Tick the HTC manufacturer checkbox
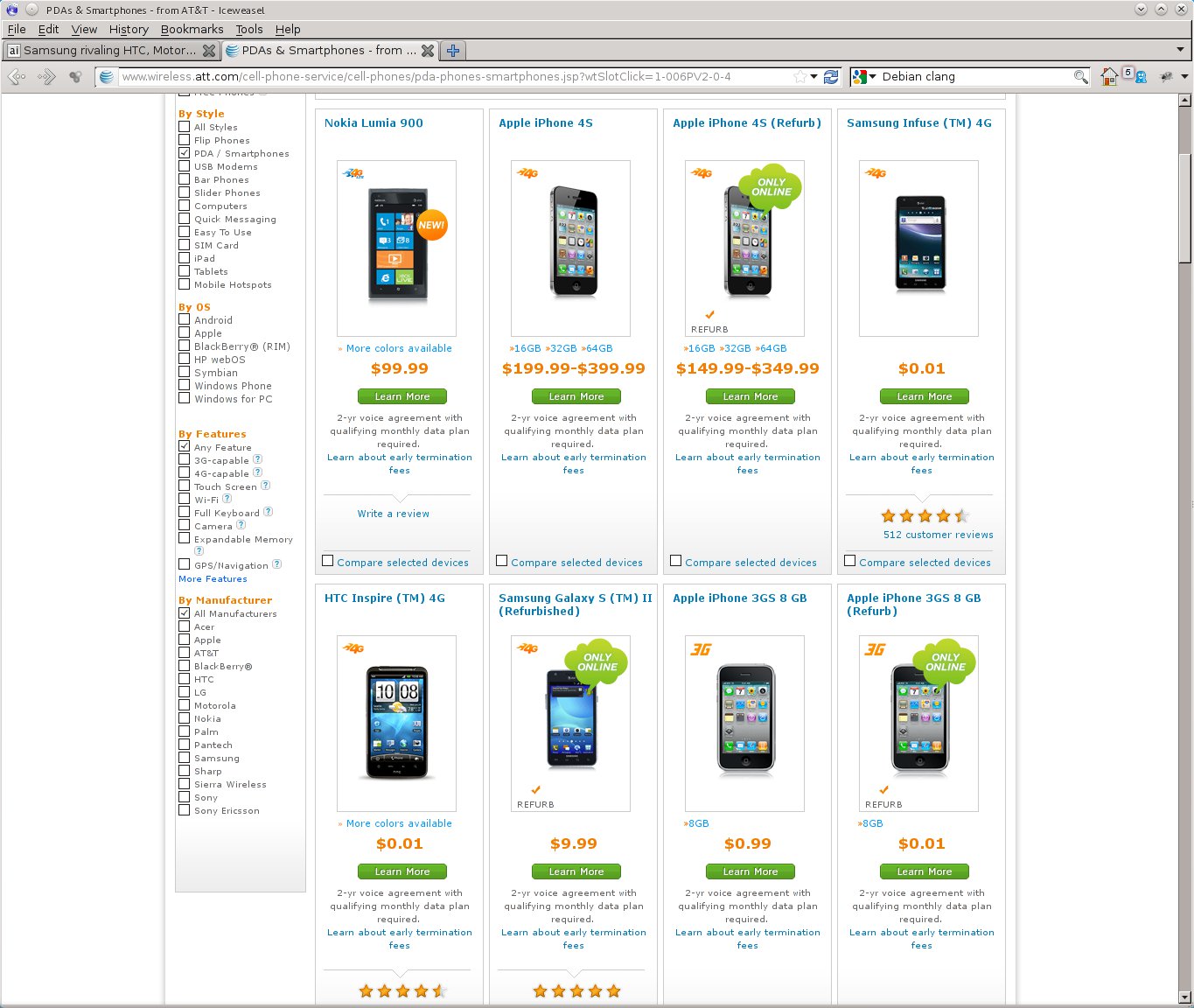The image size is (1194, 1008). click(x=184, y=679)
